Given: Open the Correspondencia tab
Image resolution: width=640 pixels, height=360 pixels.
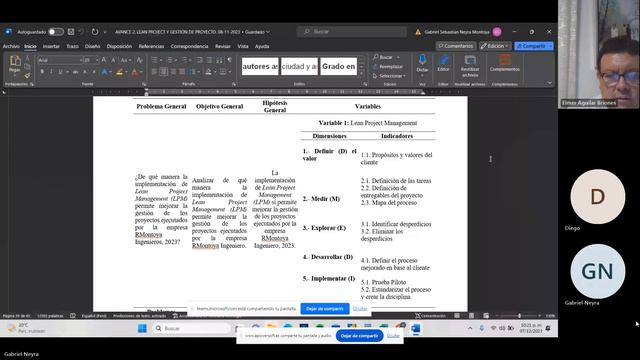Looking at the screenshot, I should point(189,47).
